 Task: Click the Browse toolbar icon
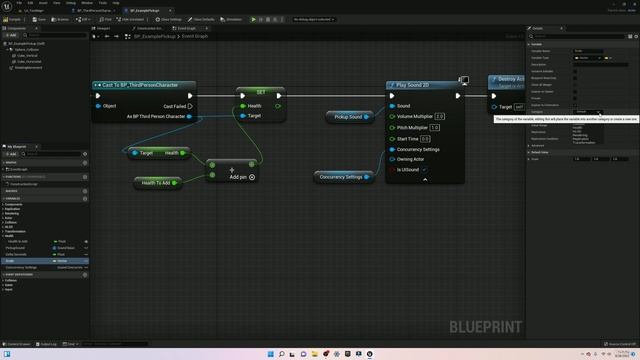[x=60, y=19]
